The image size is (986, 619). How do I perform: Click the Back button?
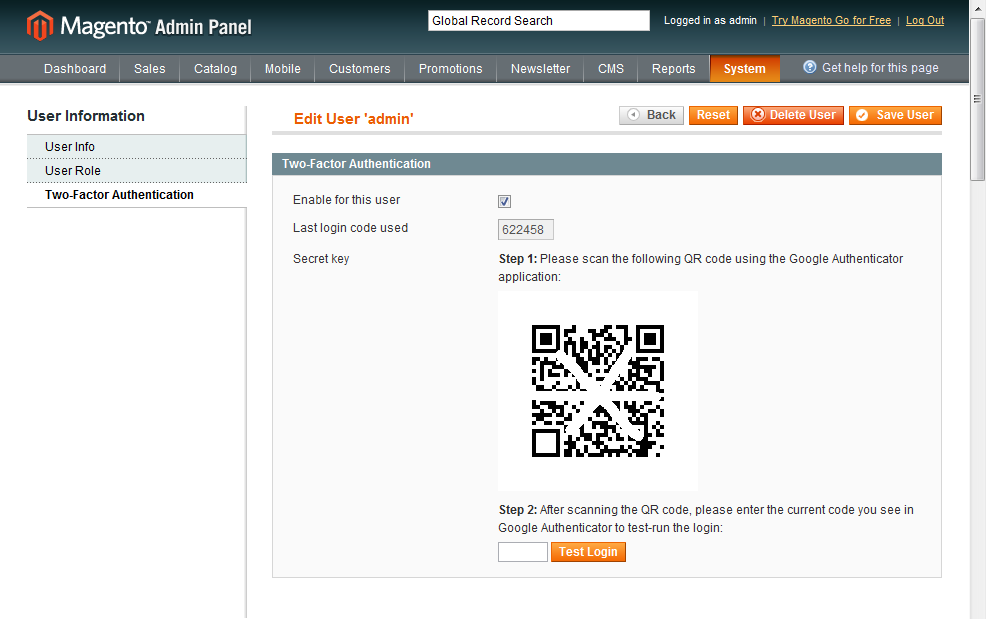click(x=651, y=115)
